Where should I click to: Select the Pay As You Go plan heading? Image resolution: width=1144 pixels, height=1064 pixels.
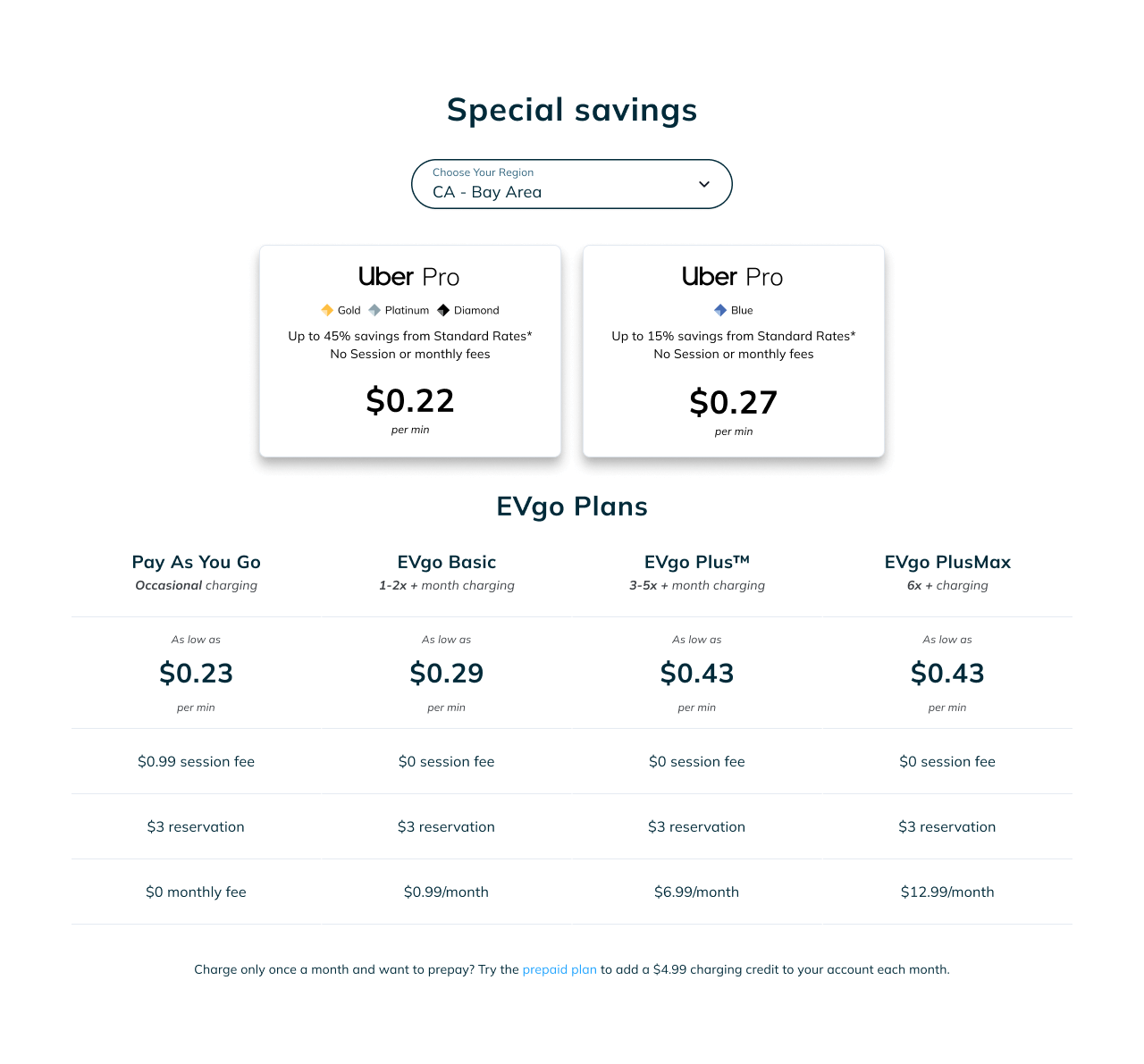point(197,562)
